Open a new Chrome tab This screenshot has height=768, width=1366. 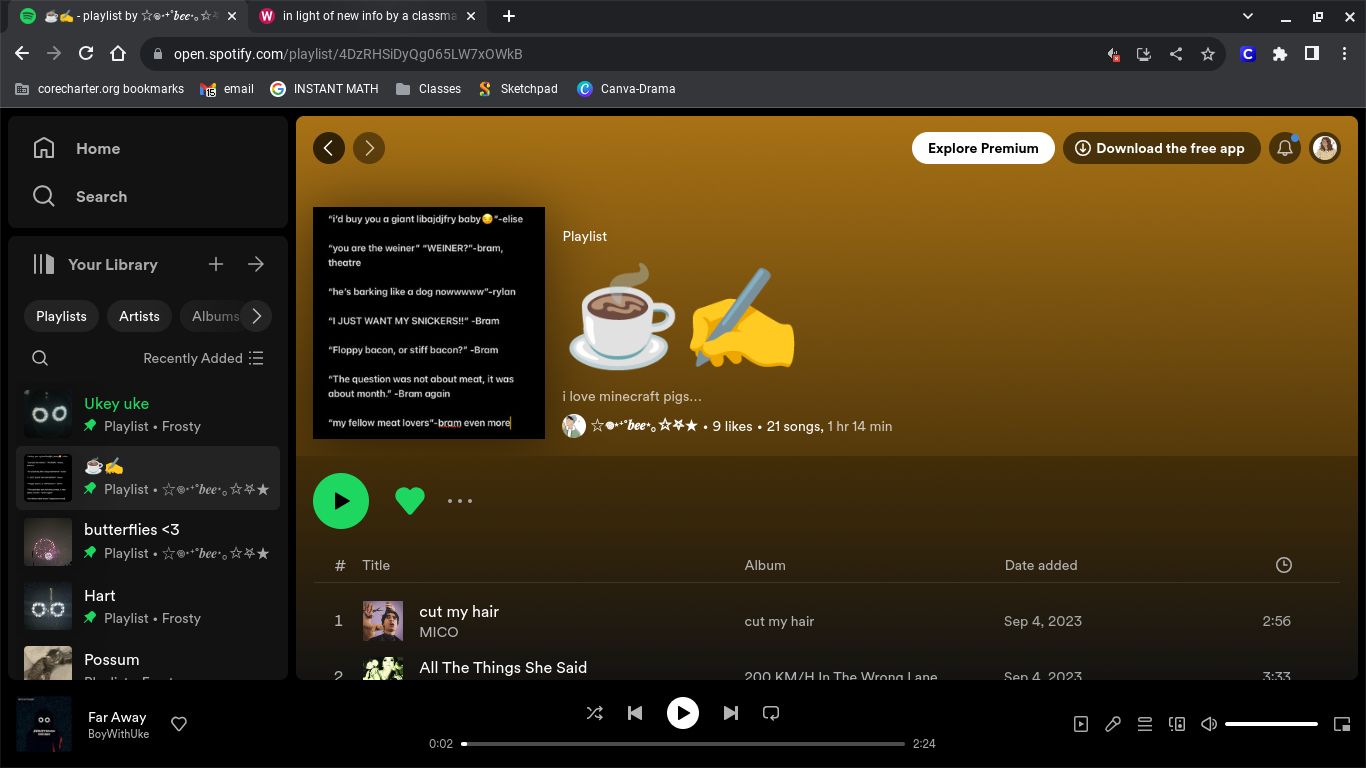tap(509, 16)
